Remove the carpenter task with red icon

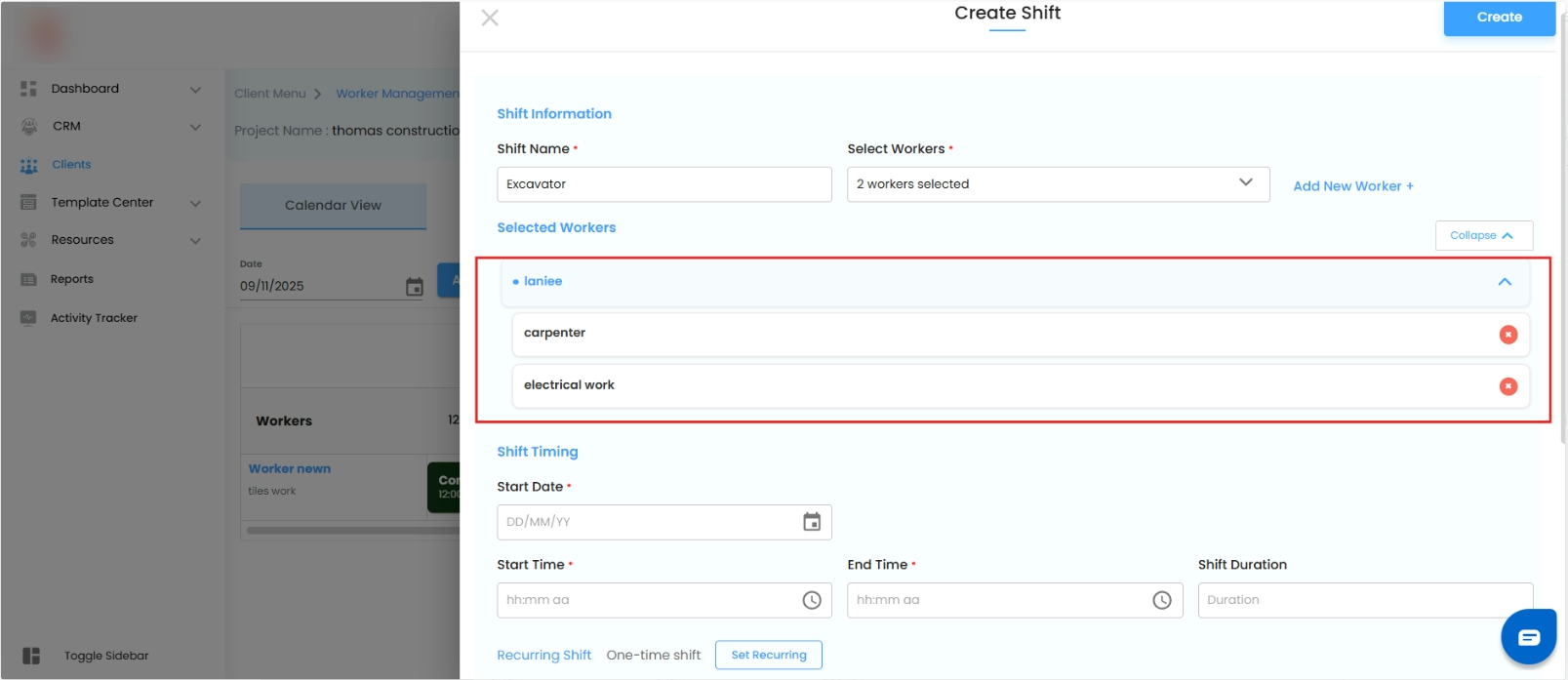[1508, 335]
